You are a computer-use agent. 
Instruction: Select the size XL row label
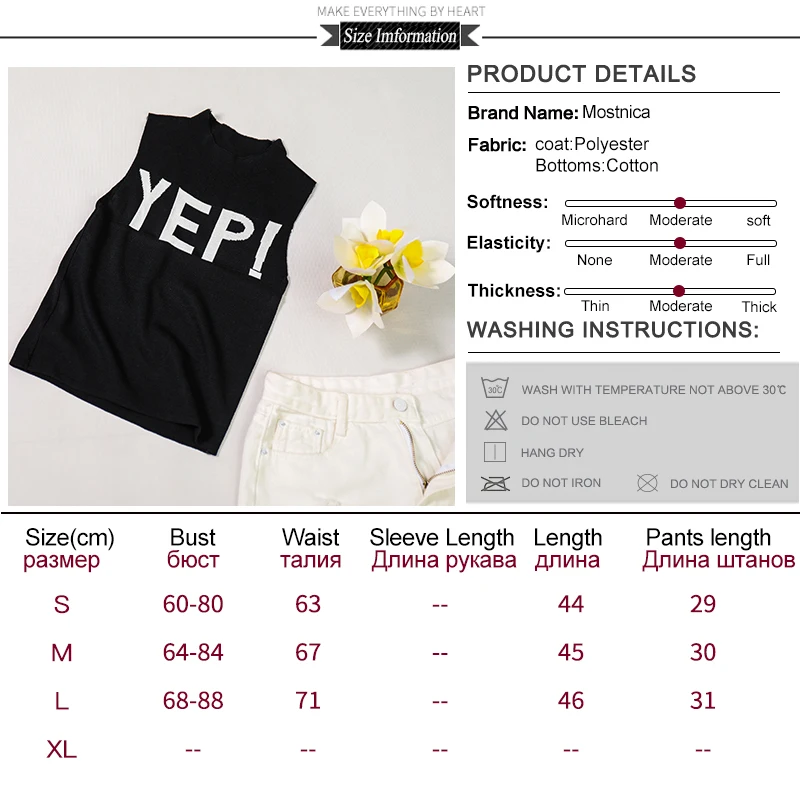coord(62,749)
